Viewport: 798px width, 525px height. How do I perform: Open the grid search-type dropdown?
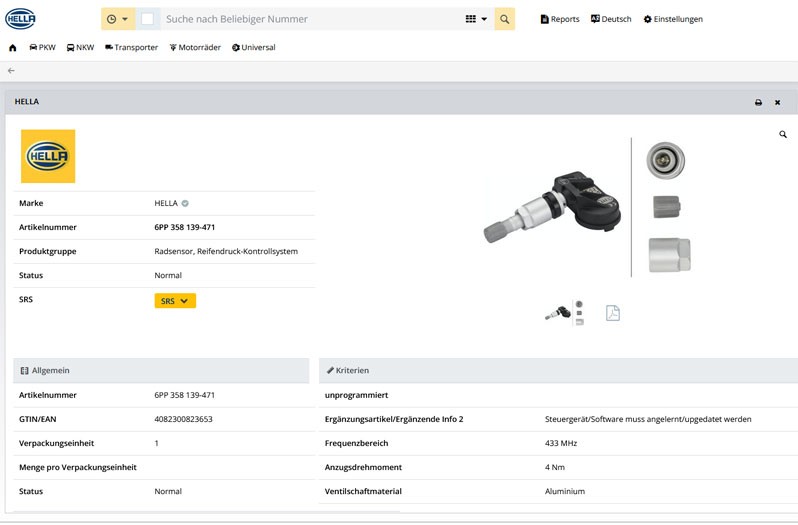[476, 19]
